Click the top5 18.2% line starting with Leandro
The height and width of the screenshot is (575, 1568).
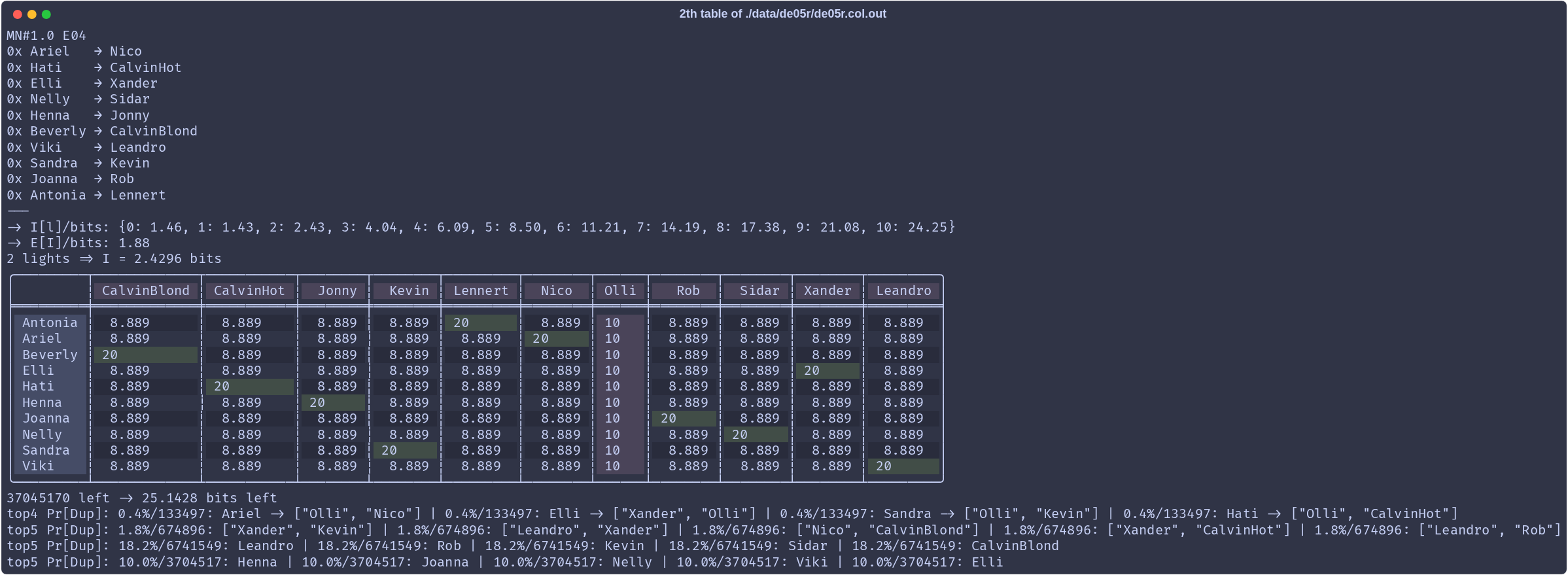532,546
